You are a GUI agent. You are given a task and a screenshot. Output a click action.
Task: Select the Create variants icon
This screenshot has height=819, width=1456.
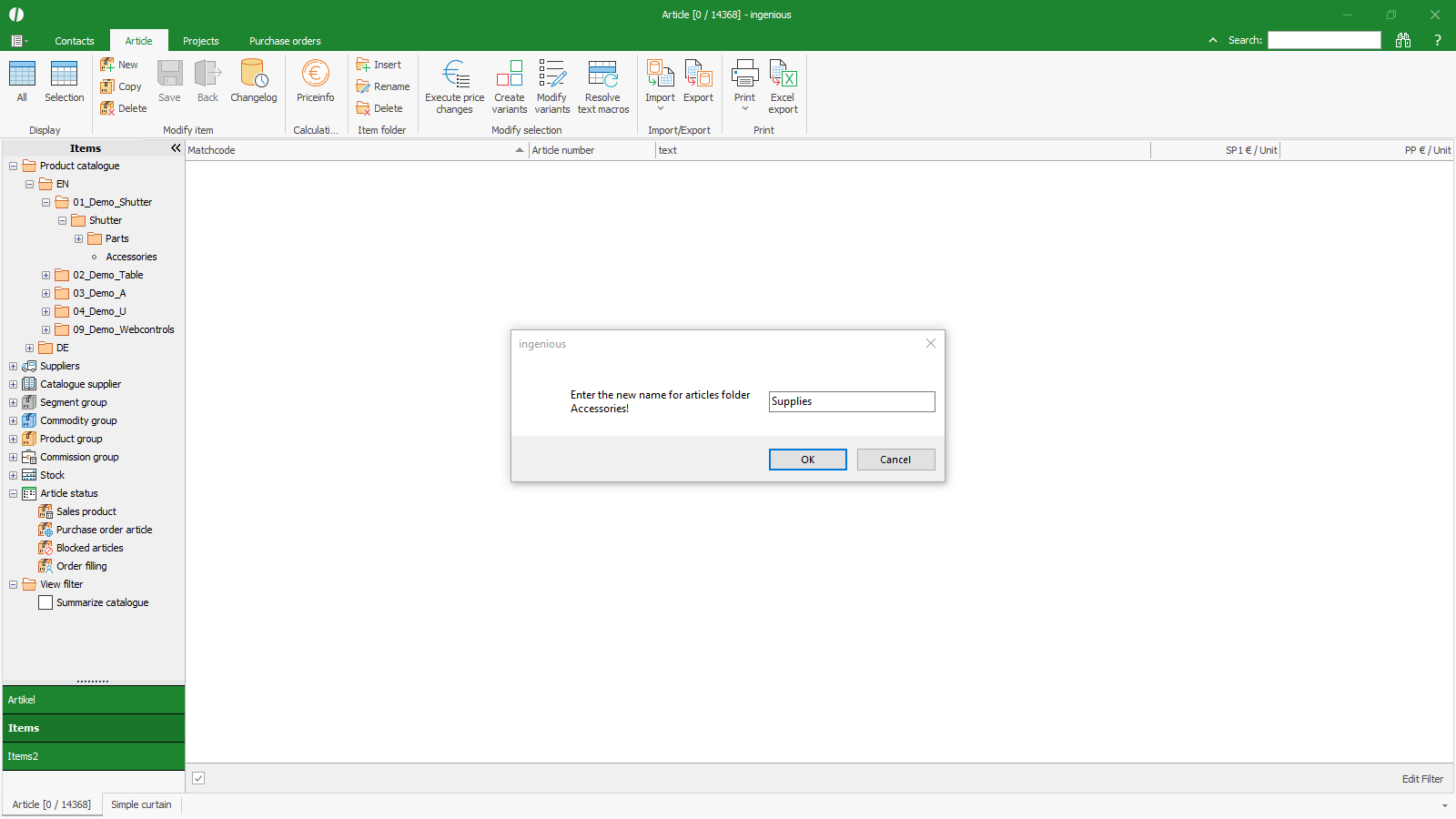[509, 75]
